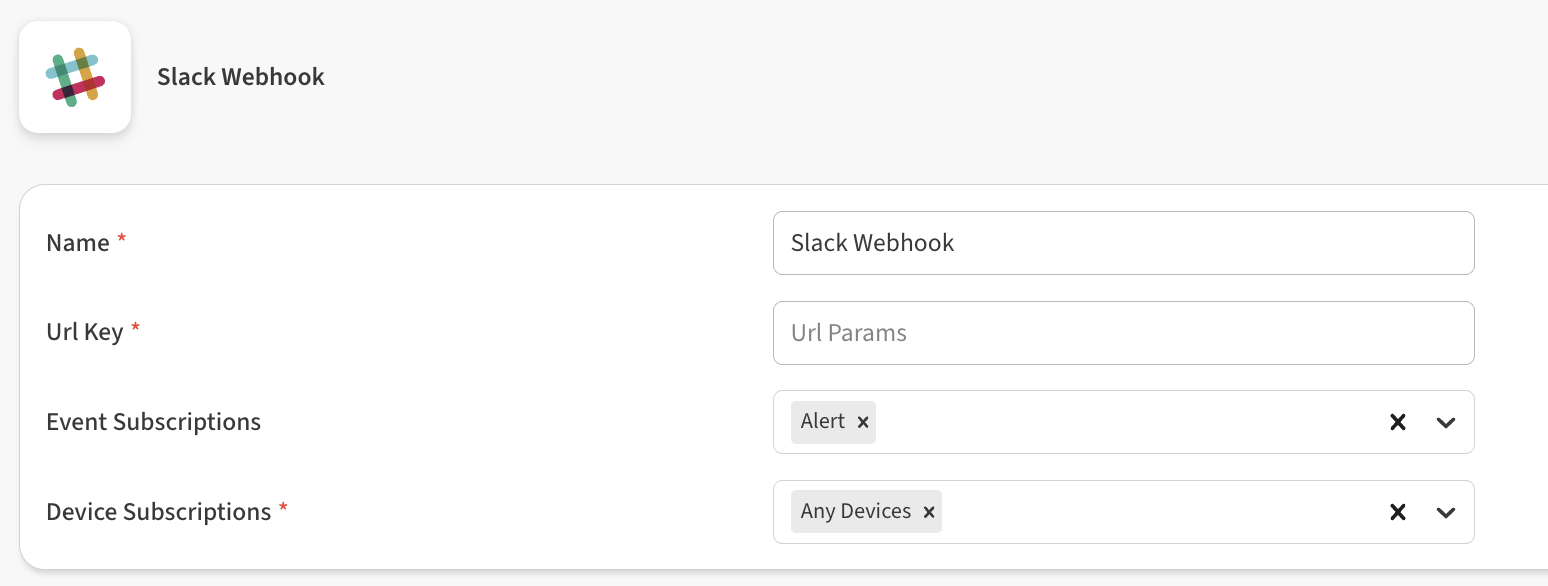
Task: Click the Slack logo icon
Action: (74, 77)
